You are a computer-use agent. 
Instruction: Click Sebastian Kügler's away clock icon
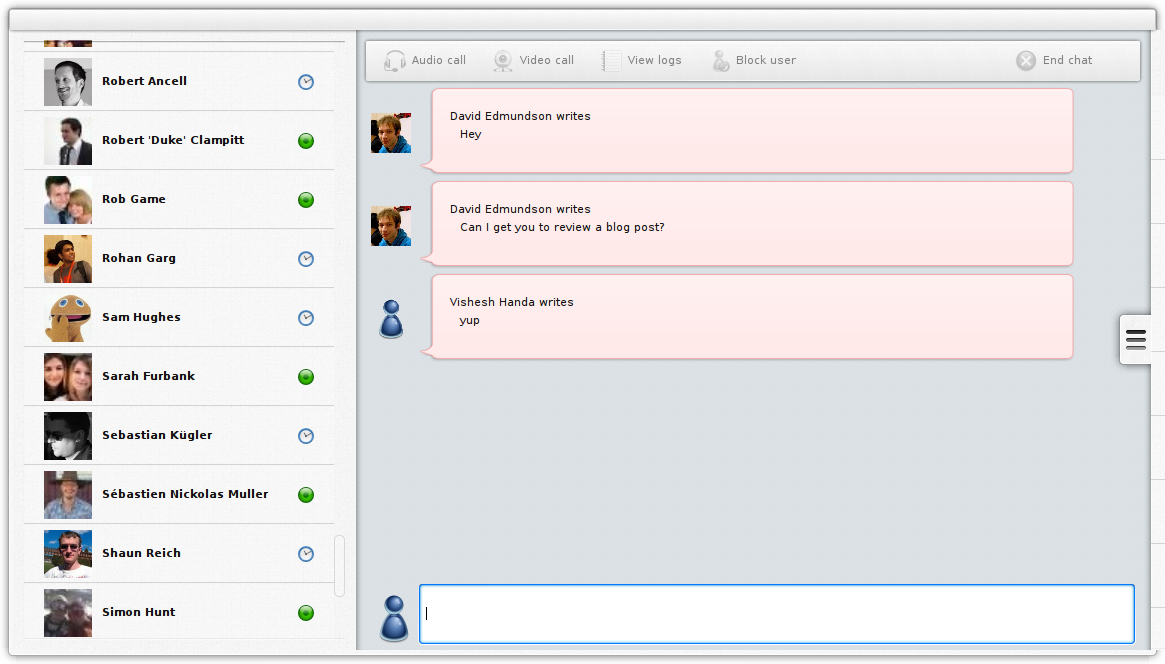point(306,436)
